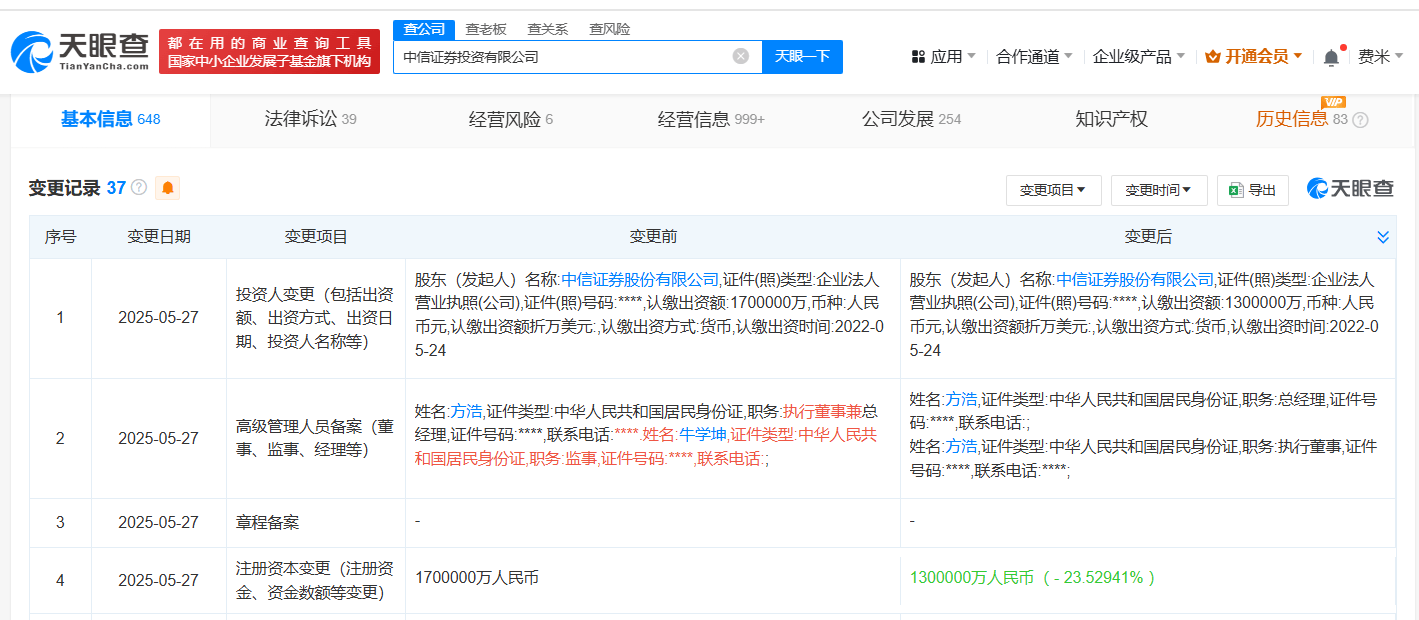The image size is (1419, 620).
Task: Select the 查老板 search tab
Action: coord(486,29)
